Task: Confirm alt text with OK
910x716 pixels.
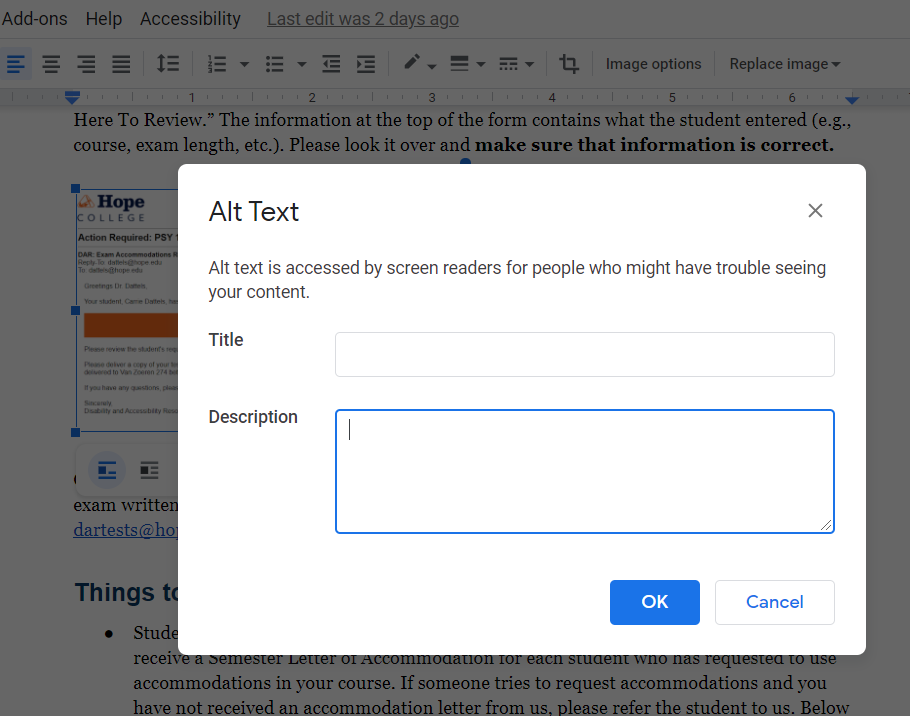Action: coord(654,602)
